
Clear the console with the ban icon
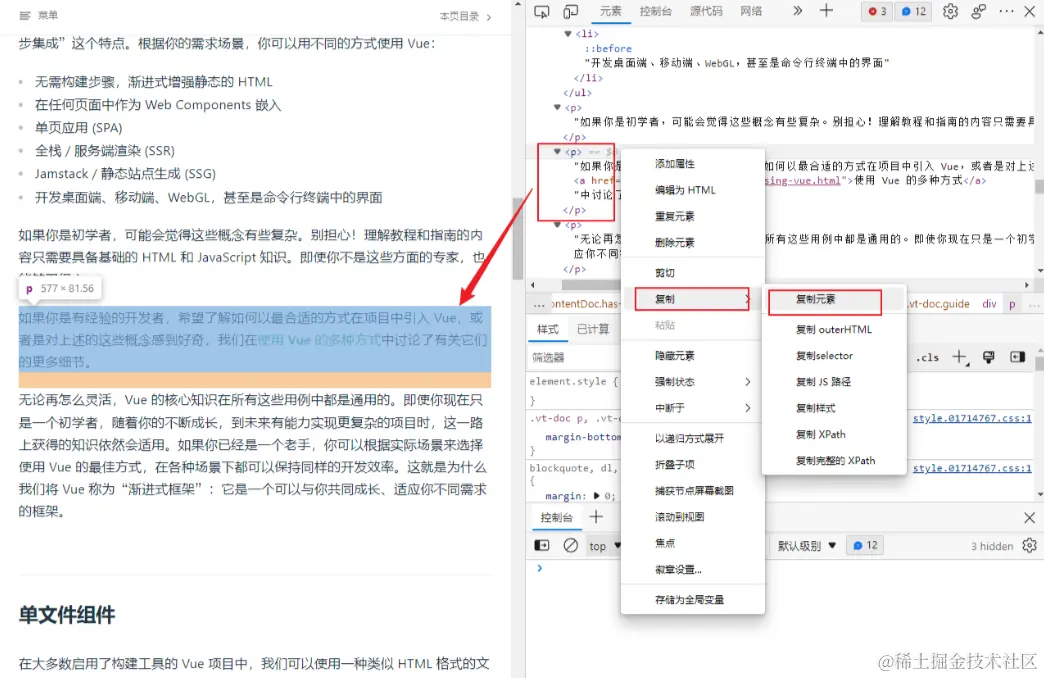pyautogui.click(x=571, y=545)
